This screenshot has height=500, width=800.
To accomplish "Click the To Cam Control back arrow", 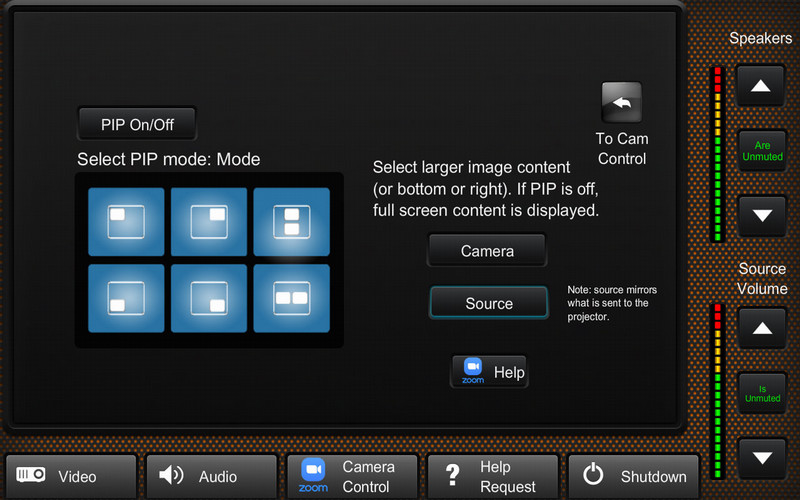I will (621, 103).
